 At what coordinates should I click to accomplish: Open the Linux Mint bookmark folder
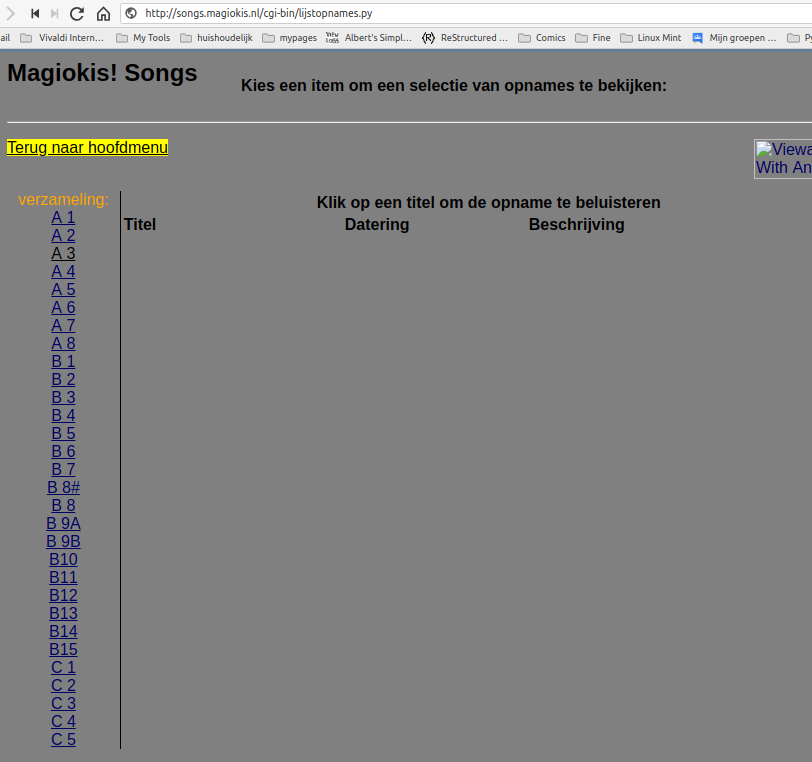tap(651, 38)
